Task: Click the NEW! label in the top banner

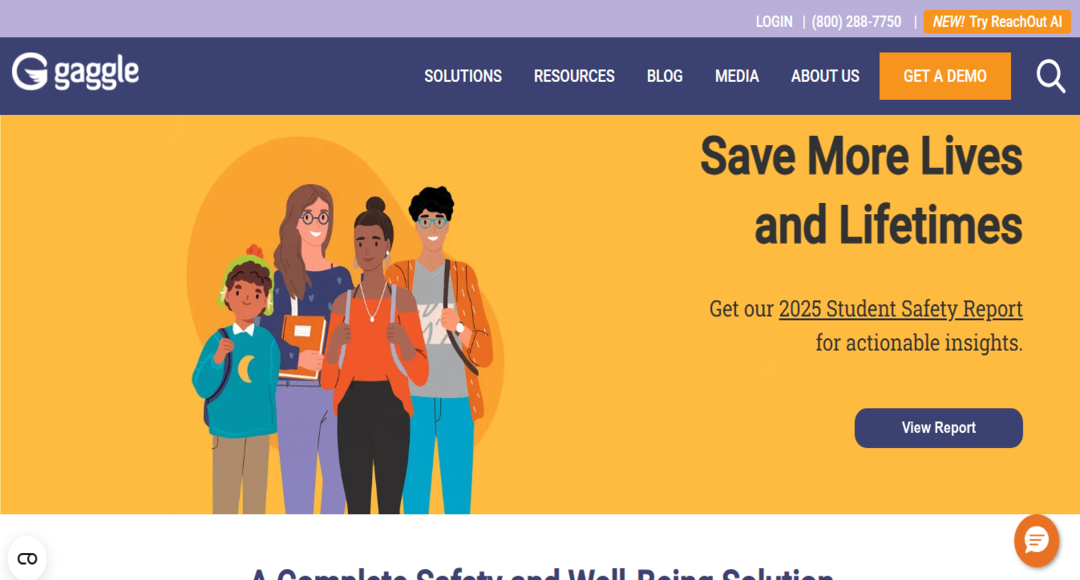Action: click(x=948, y=22)
